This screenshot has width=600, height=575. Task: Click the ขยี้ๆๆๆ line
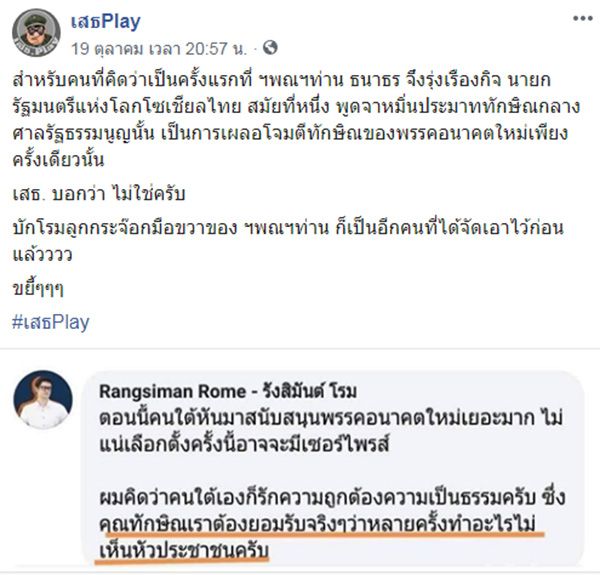tap(38, 289)
